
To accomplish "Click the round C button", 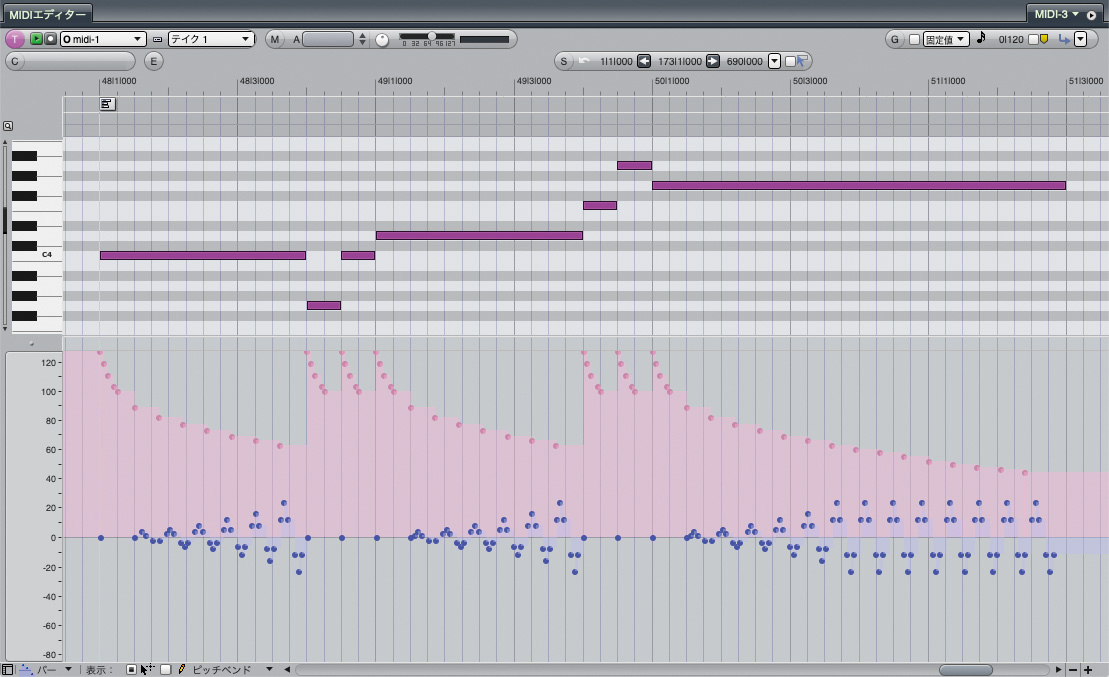I will click(x=14, y=61).
